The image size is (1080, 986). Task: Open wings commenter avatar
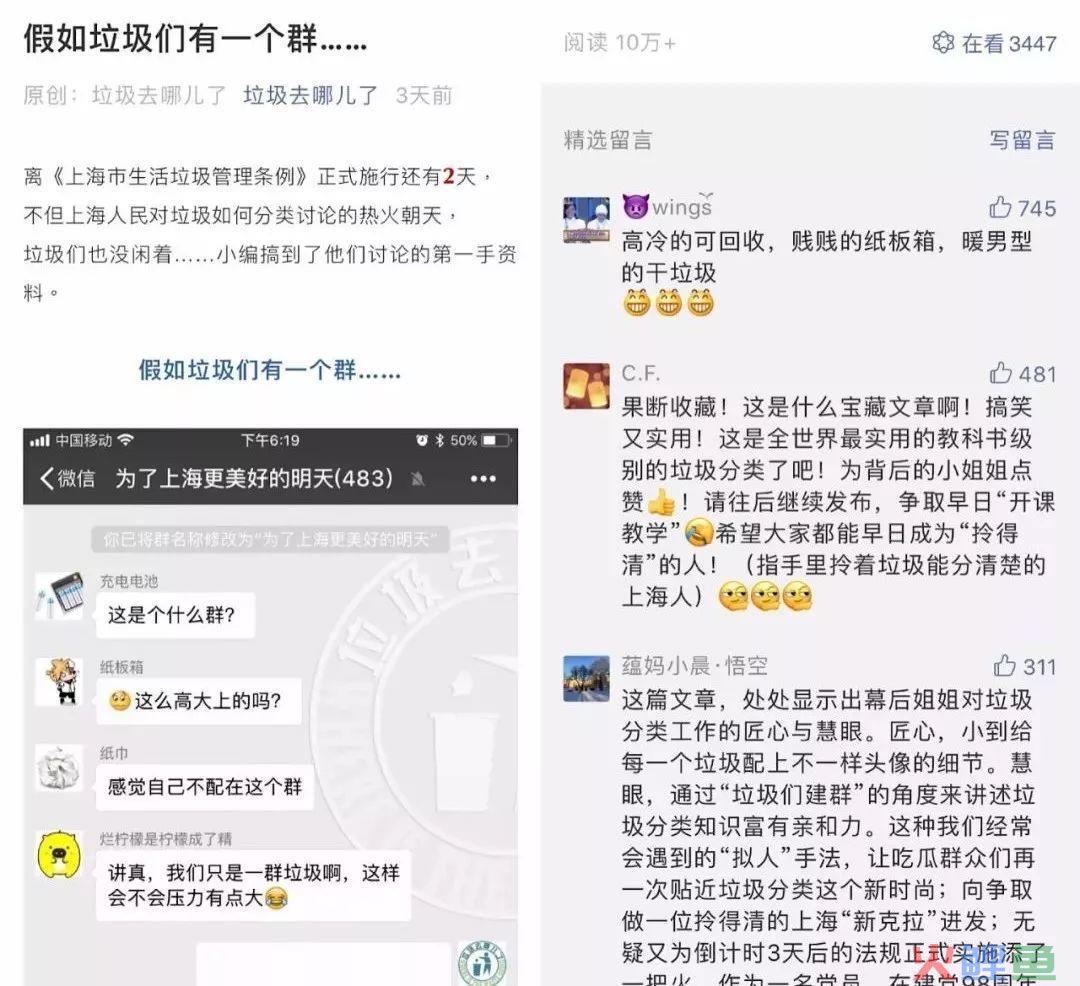point(586,220)
